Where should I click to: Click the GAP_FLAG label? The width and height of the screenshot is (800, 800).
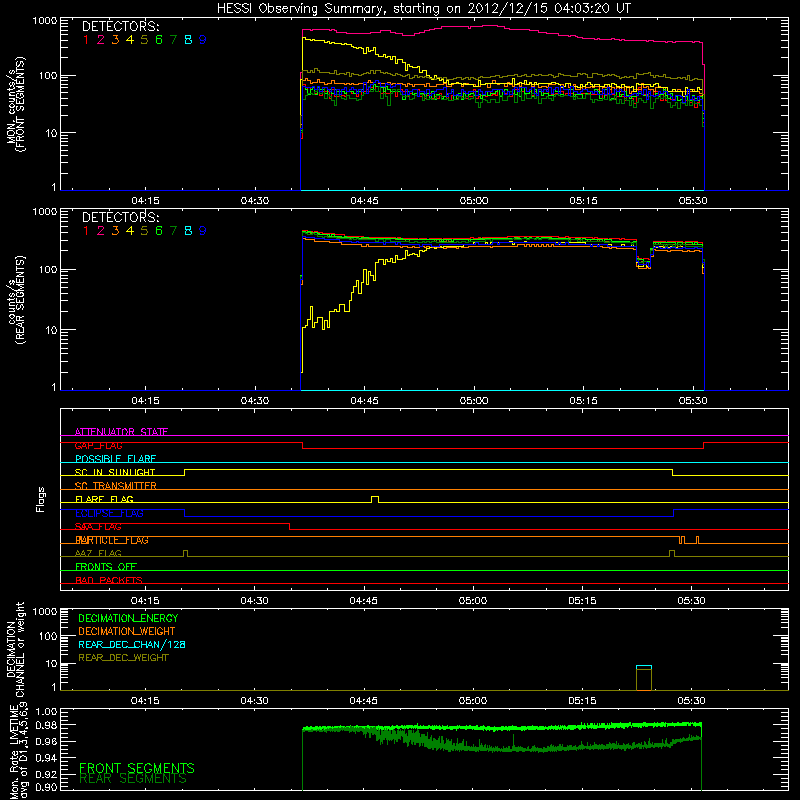98,445
